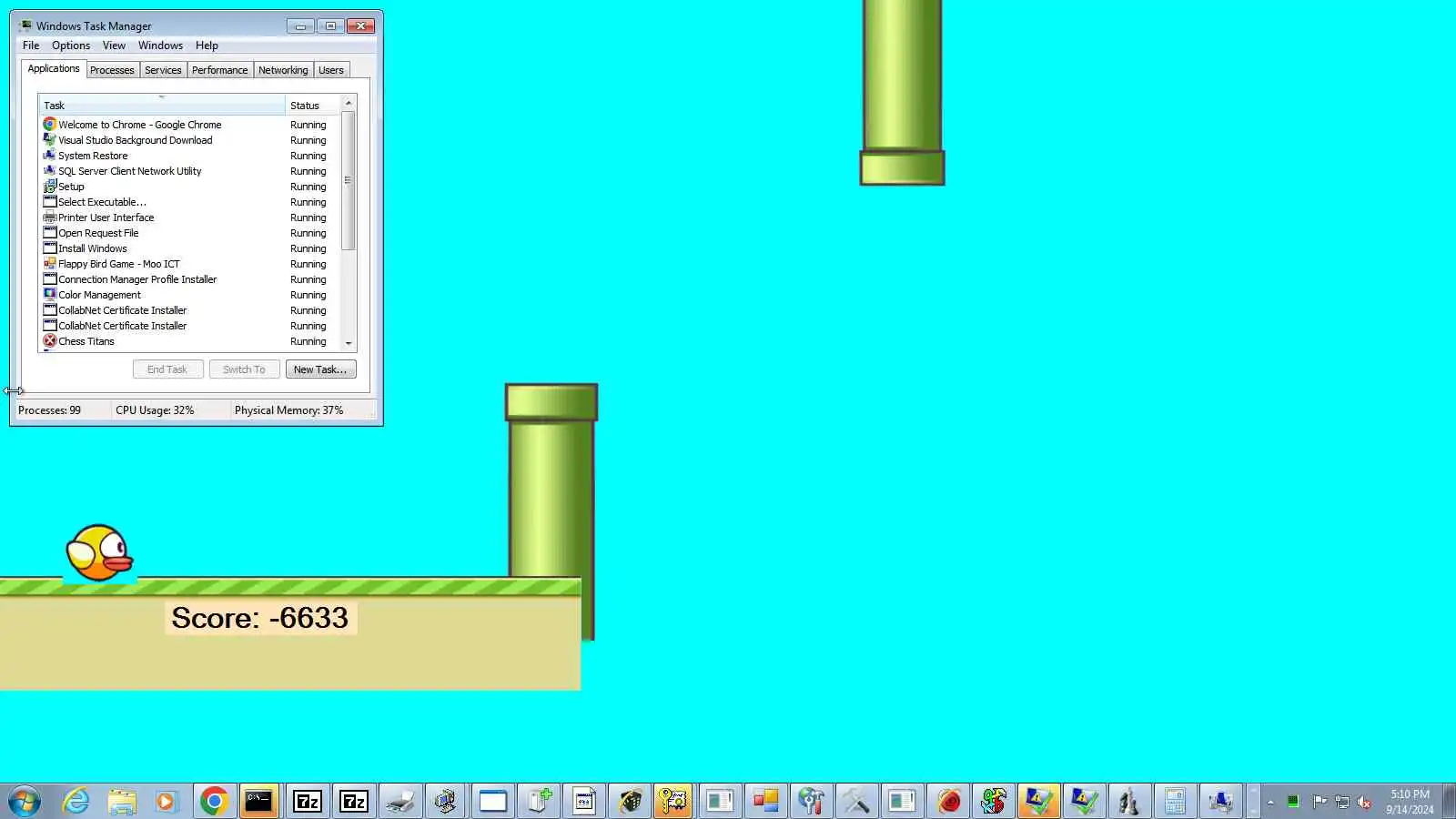Select the Install Windows task row

click(x=189, y=248)
